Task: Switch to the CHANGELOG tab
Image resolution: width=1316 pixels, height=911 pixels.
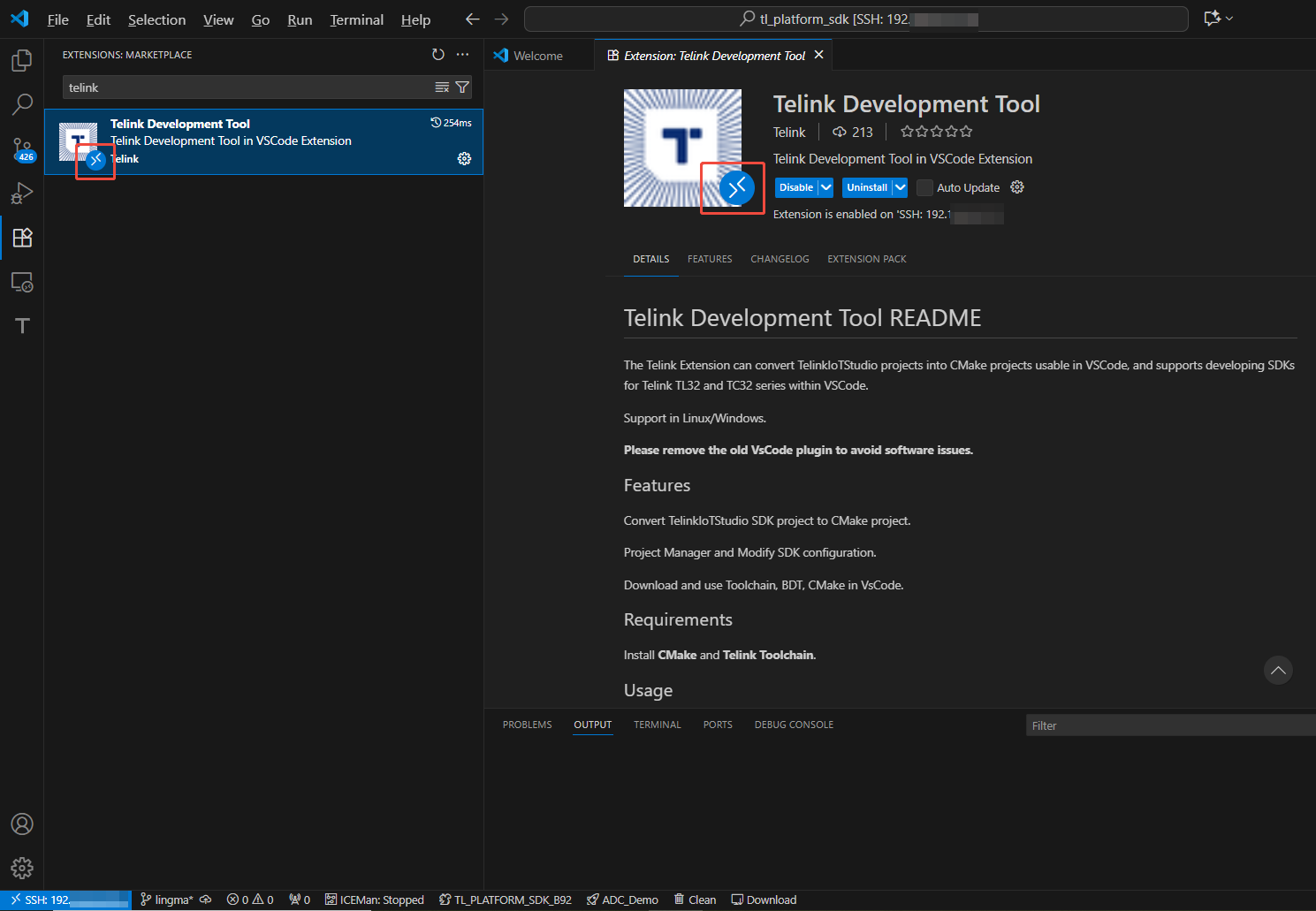Action: [x=780, y=259]
